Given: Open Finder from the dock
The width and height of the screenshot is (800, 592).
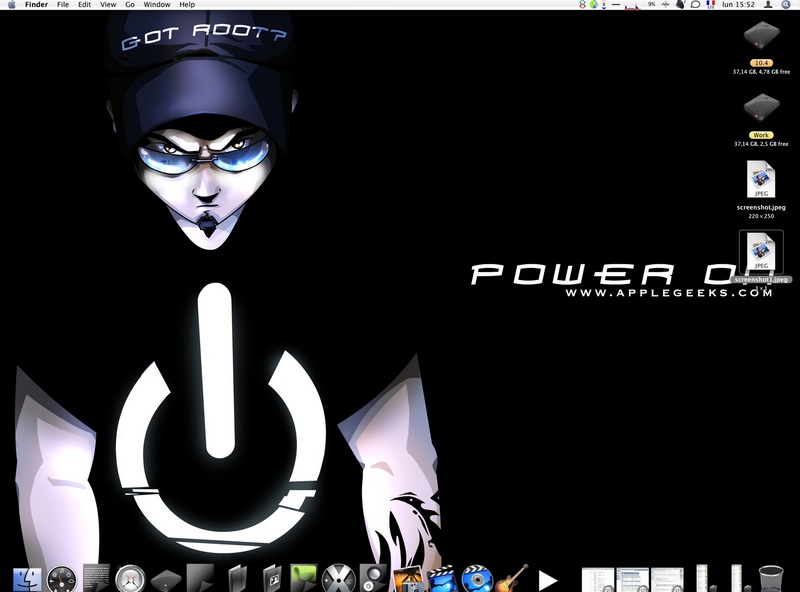Looking at the screenshot, I should (x=27, y=580).
